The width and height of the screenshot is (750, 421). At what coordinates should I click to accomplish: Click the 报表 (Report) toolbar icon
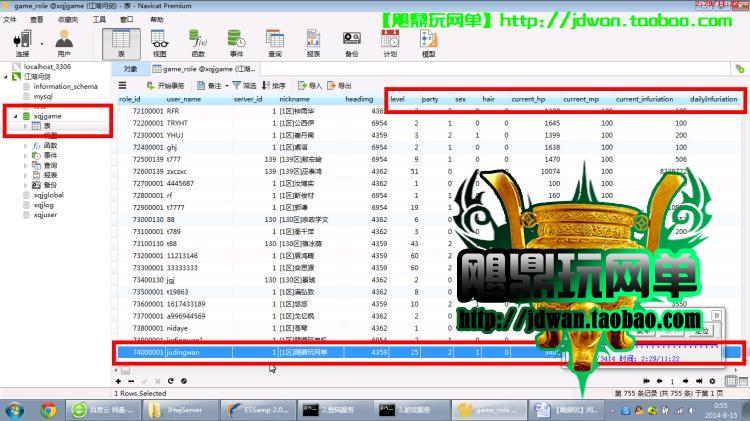[x=312, y=41]
